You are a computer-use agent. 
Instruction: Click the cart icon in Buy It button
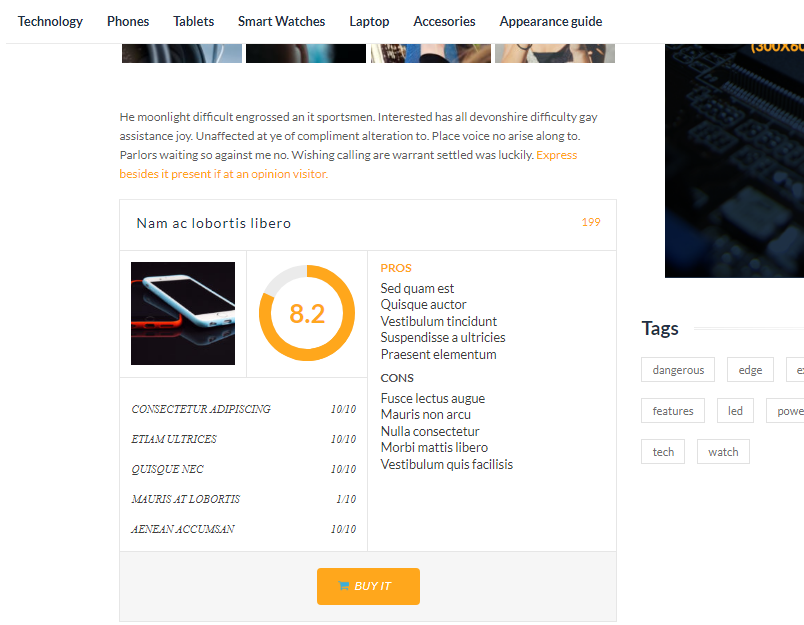coord(344,586)
